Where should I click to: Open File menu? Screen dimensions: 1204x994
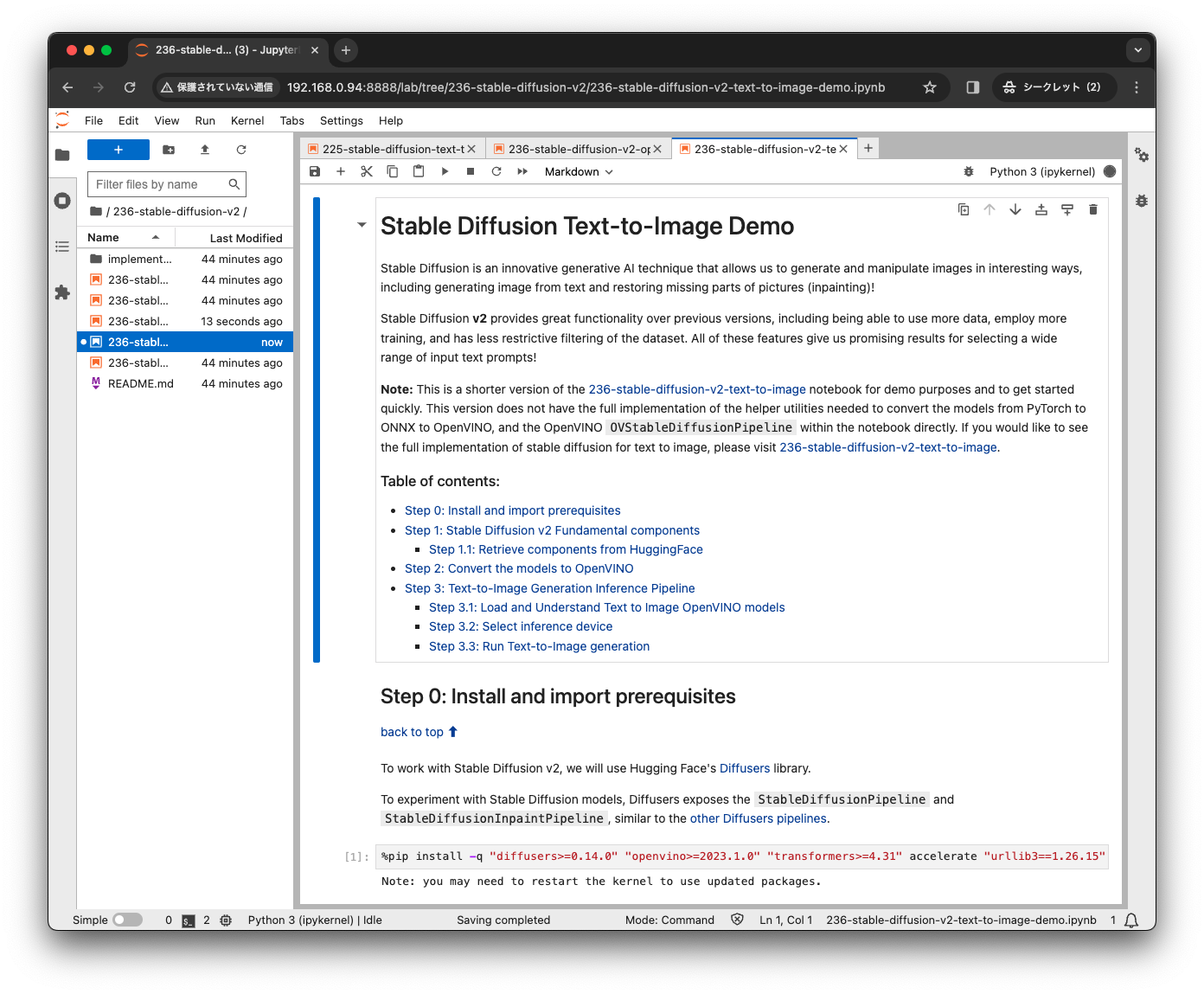click(x=93, y=120)
